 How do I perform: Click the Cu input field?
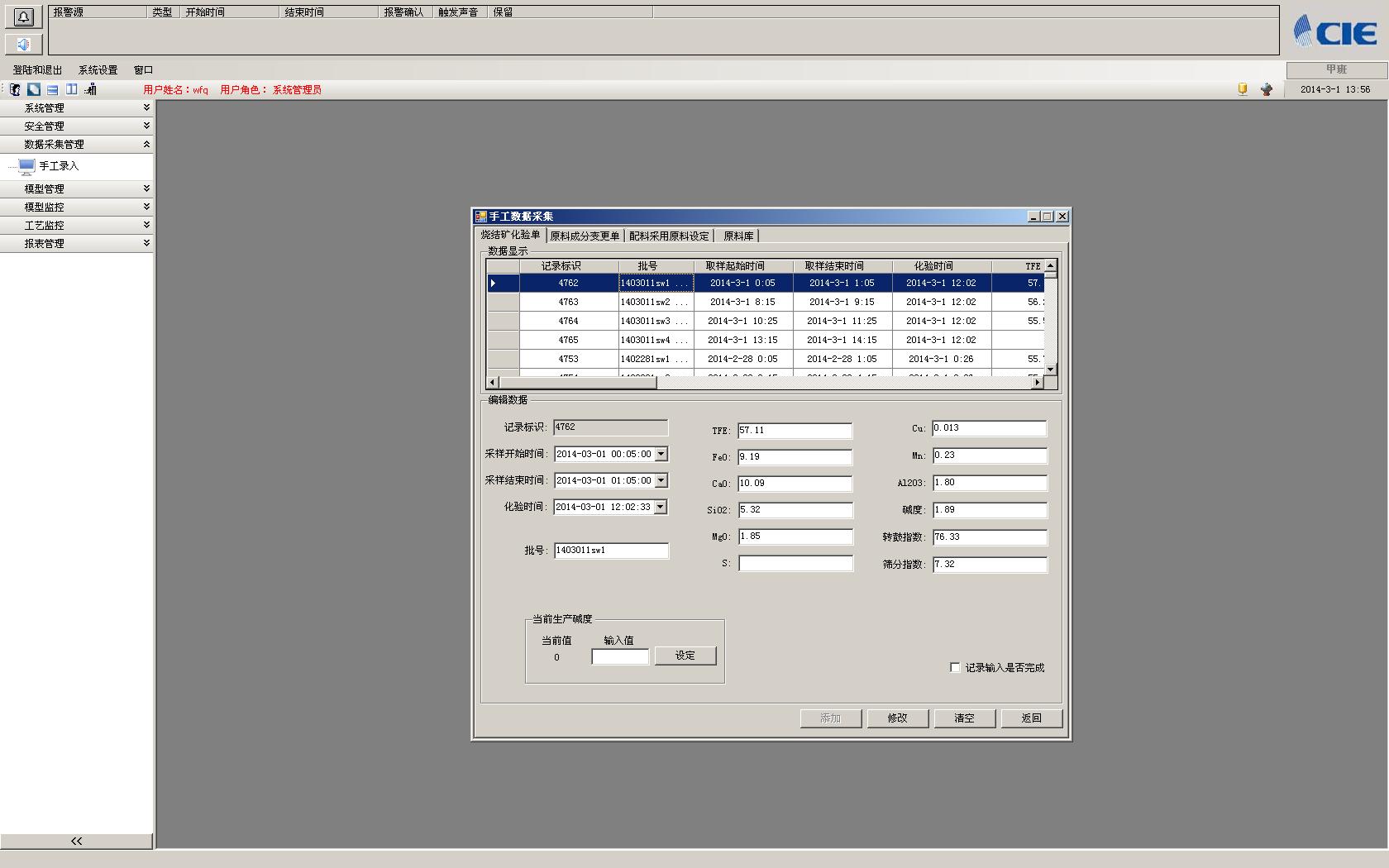990,428
